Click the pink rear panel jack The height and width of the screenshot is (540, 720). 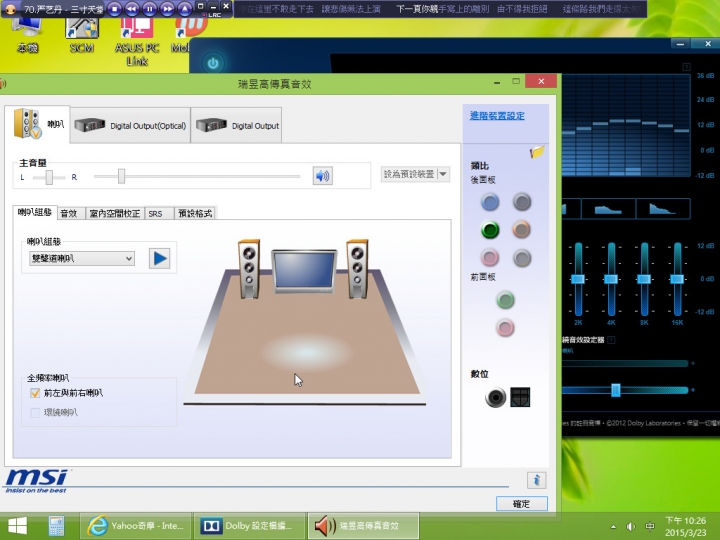[x=490, y=258]
